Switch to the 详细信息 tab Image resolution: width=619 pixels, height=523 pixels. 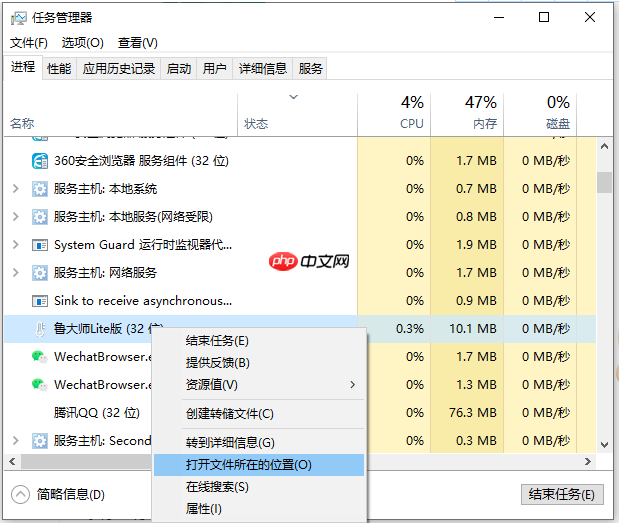point(263,69)
